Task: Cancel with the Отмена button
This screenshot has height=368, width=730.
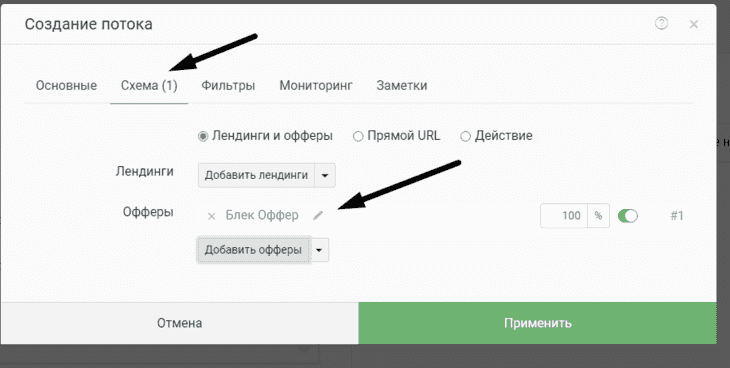Action: click(180, 323)
